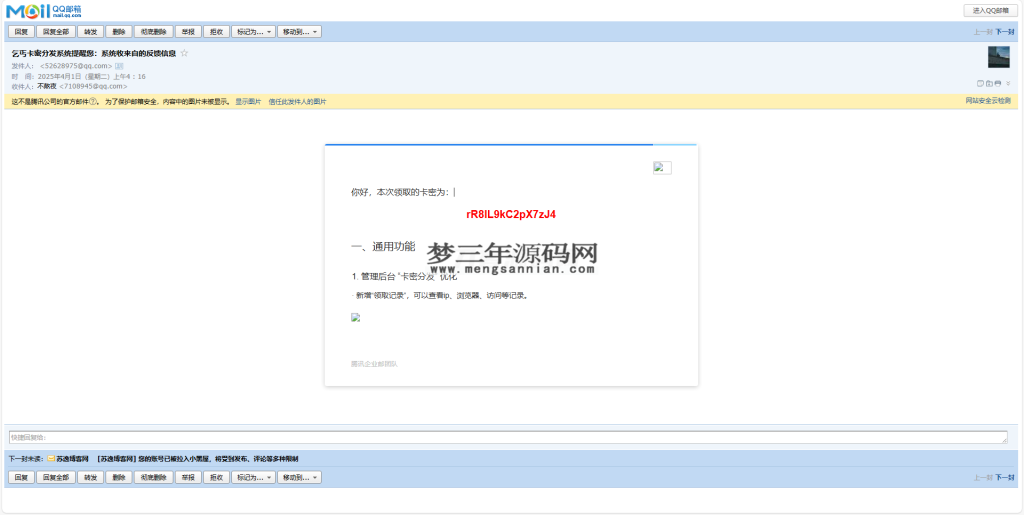
Task: Open email in new window icon
Action: coord(989,84)
